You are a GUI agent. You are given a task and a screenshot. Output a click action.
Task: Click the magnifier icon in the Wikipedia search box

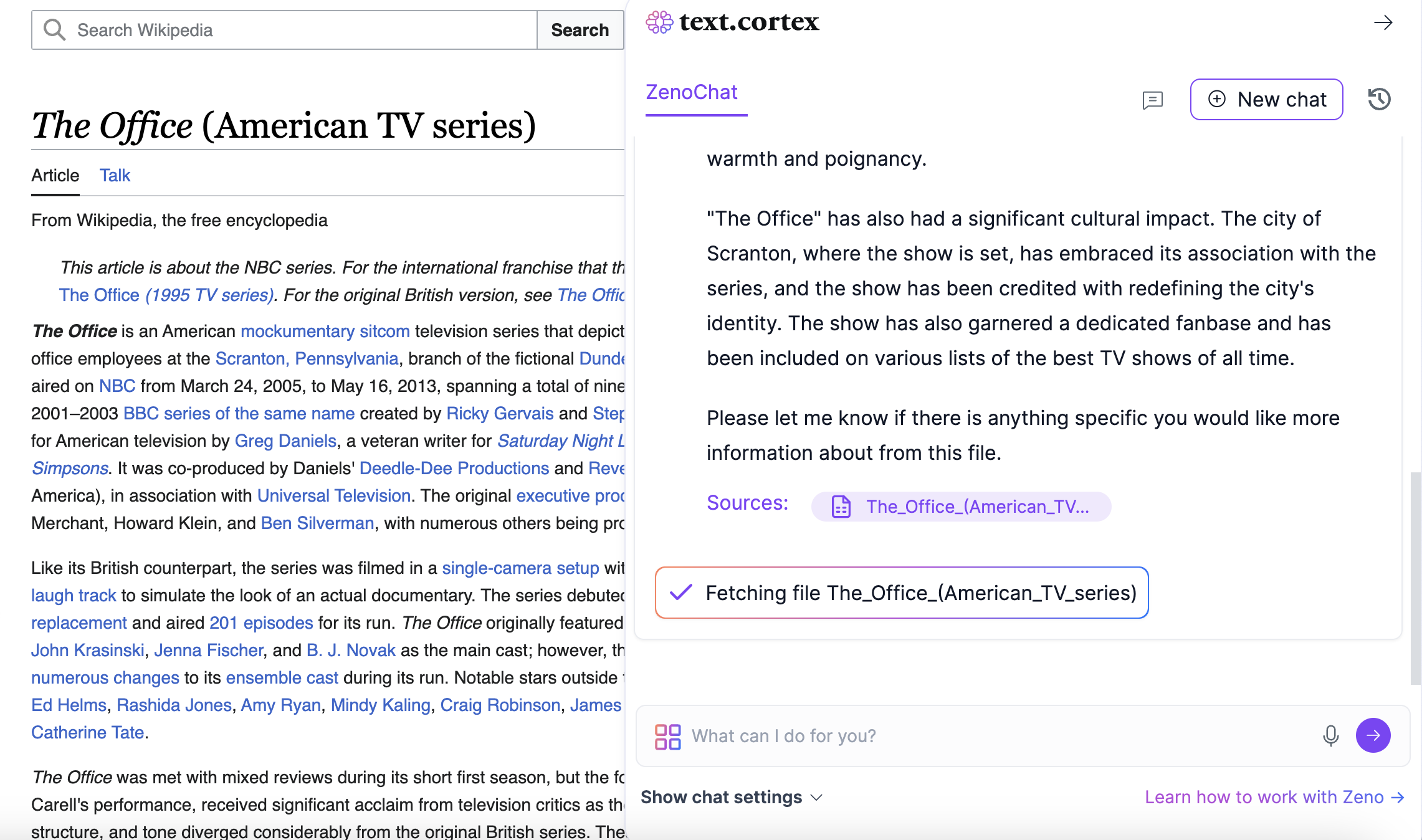pos(54,29)
